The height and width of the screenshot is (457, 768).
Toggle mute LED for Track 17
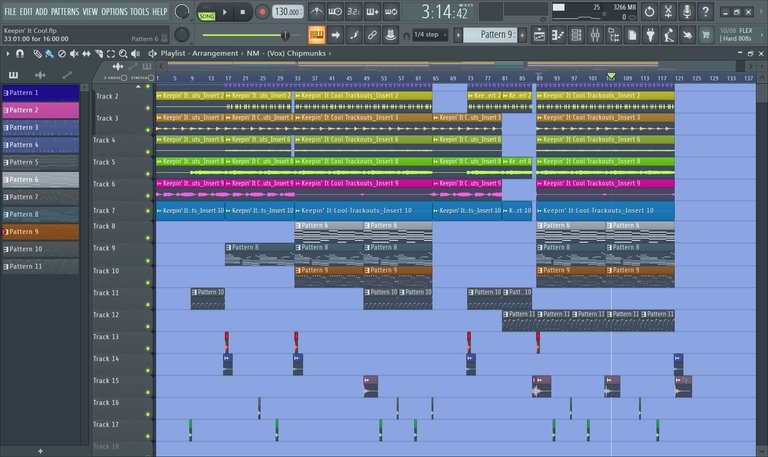click(148, 436)
